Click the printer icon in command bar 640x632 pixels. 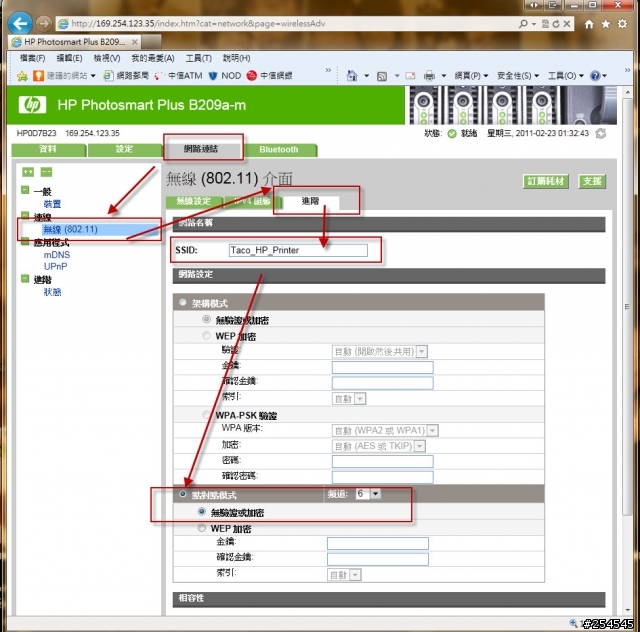click(429, 76)
